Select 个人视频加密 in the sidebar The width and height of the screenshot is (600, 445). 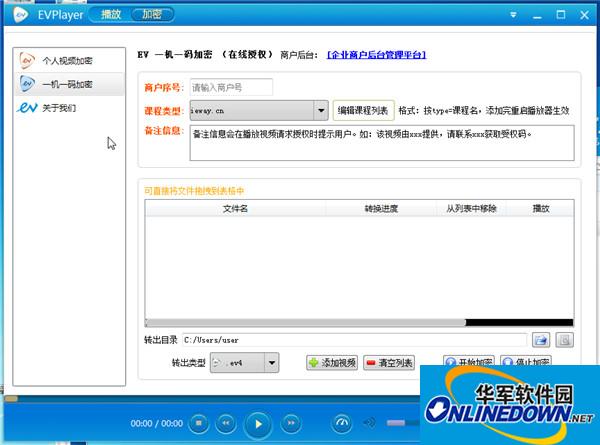pos(69,61)
